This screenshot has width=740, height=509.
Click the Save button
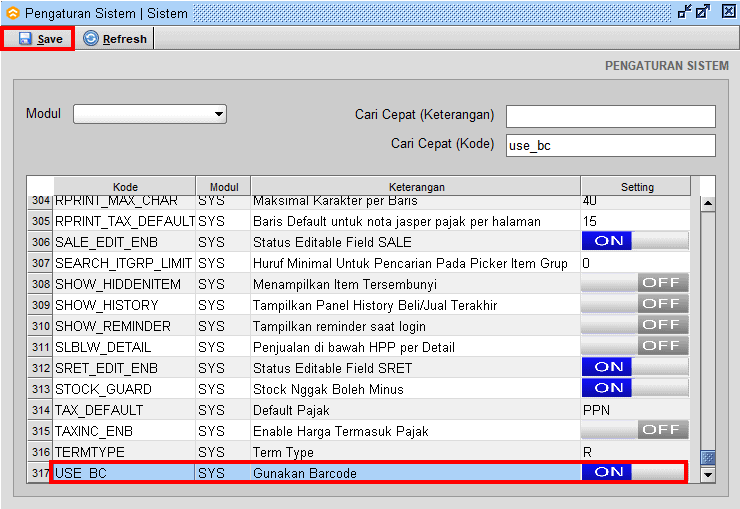click(x=39, y=39)
